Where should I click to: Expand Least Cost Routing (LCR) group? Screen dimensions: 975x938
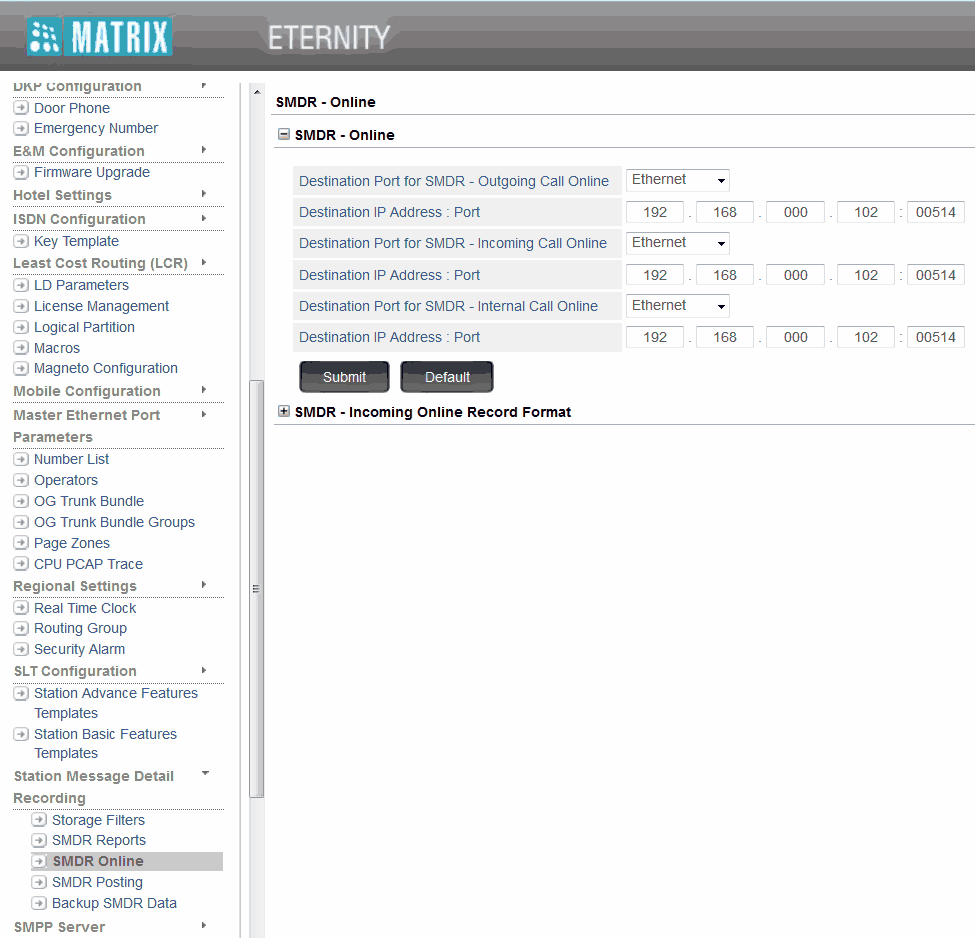pos(204,262)
